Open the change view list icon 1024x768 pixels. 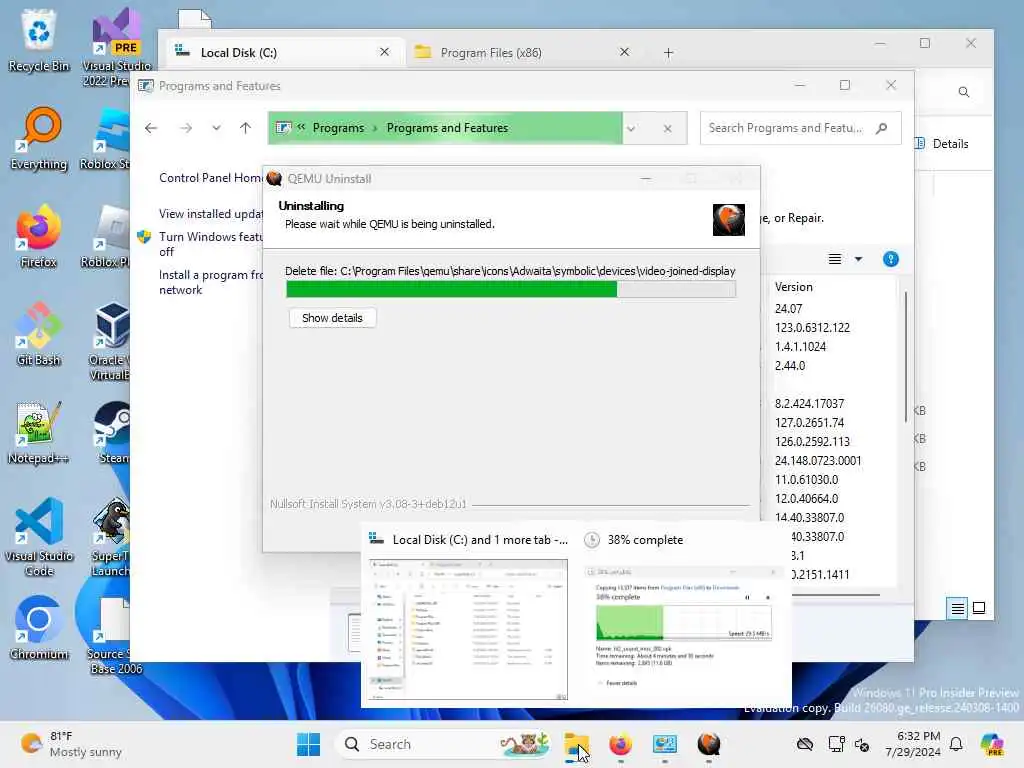pyautogui.click(x=835, y=259)
